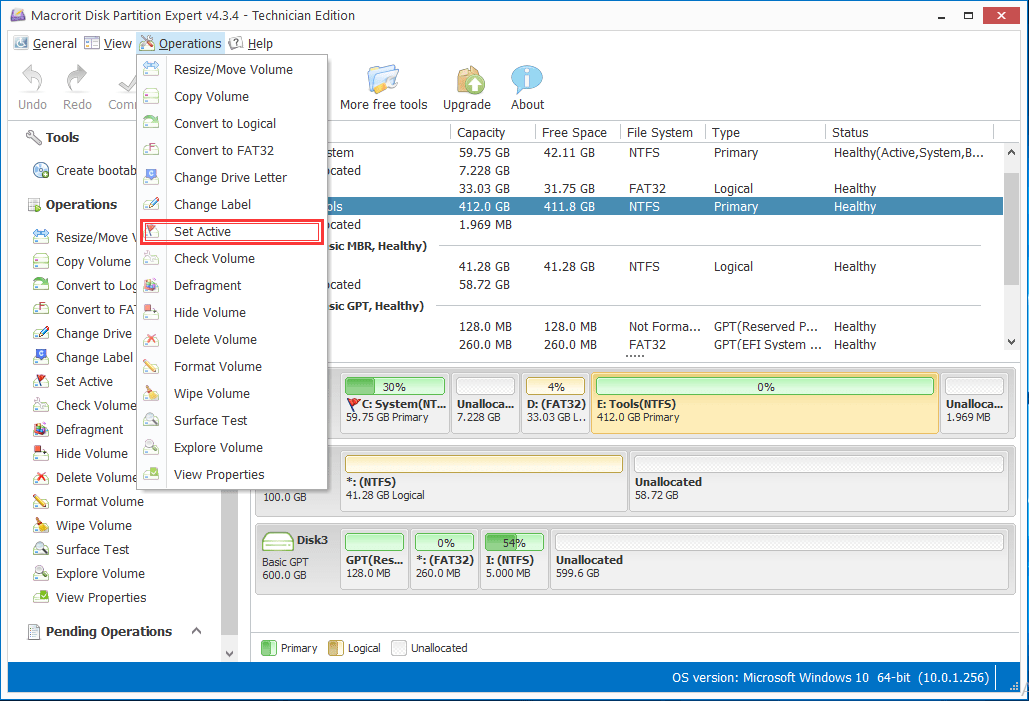1029x701 pixels.
Task: Choose Wipe Volume from Operations menu
Action: point(232,393)
